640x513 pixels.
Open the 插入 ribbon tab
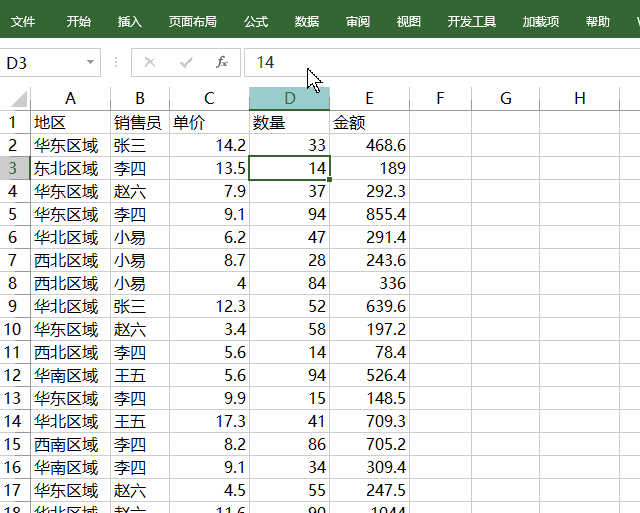click(129, 21)
